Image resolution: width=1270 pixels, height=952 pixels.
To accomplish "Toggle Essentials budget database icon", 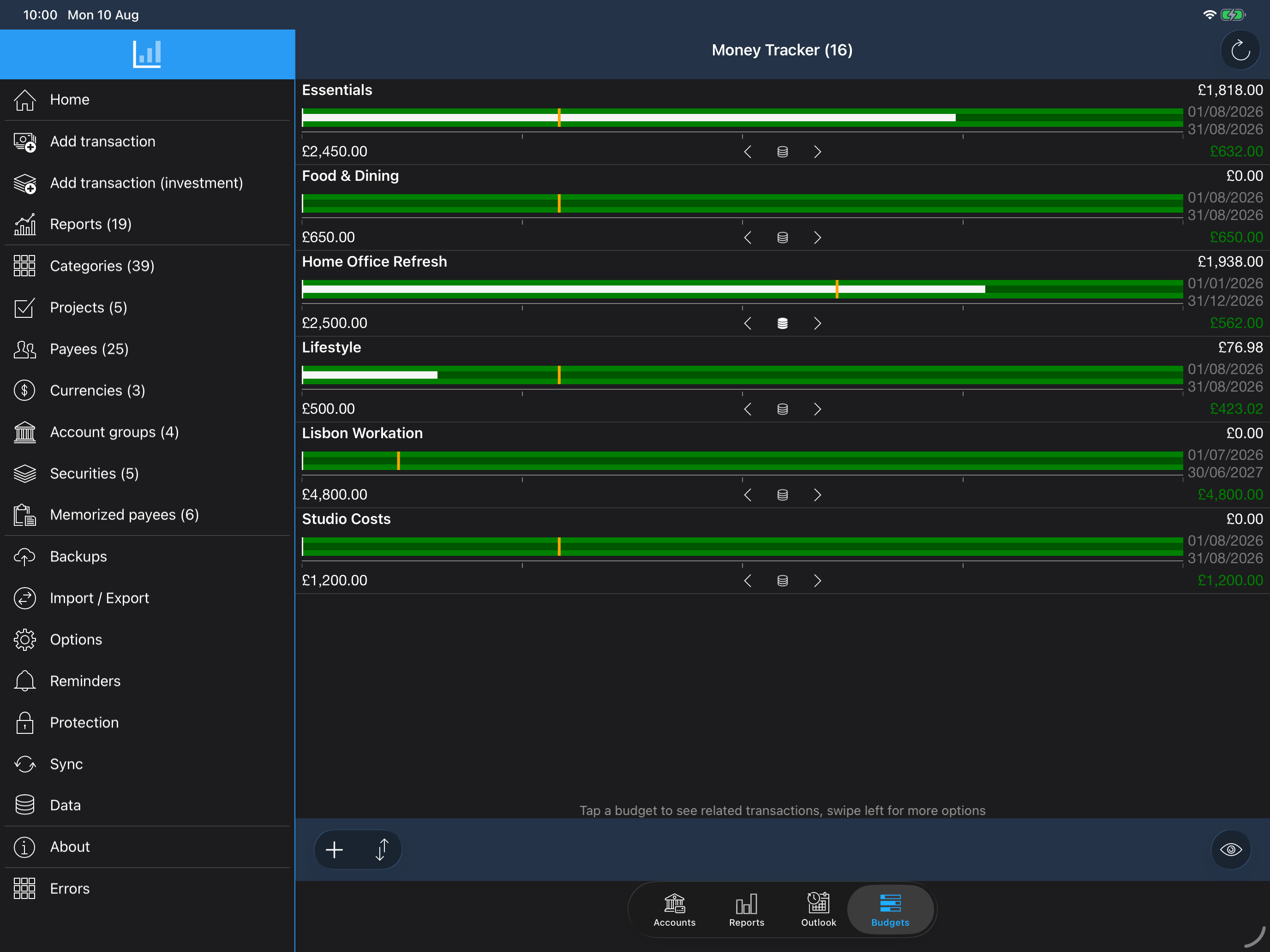I will (x=782, y=151).
